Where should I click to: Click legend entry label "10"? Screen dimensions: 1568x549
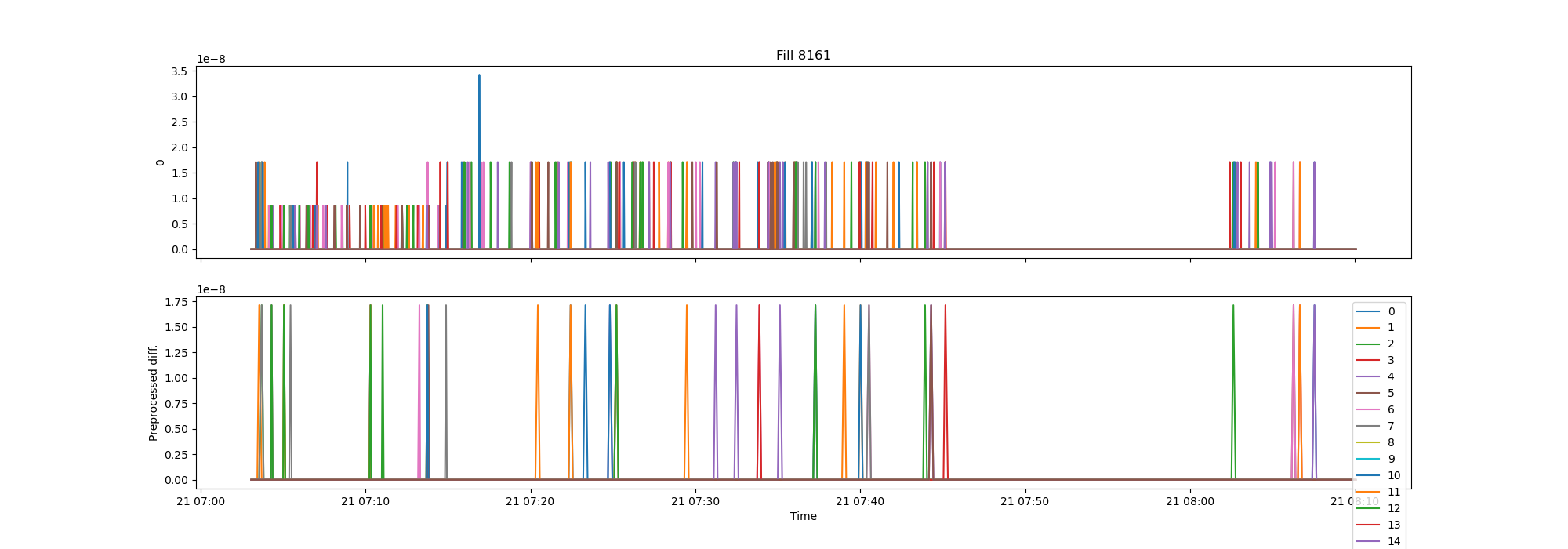pos(1394,476)
